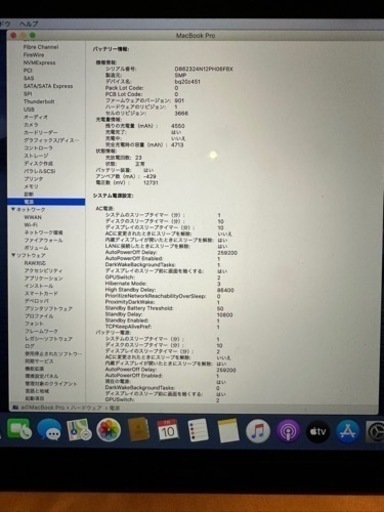This screenshot has height=512, width=384.
Task: Launch Reminders from the Dock
Action: (x=198, y=430)
